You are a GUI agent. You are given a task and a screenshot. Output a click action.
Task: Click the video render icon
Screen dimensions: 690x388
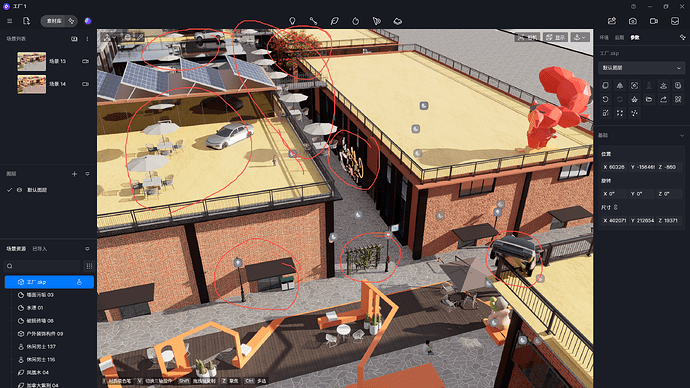[653, 21]
